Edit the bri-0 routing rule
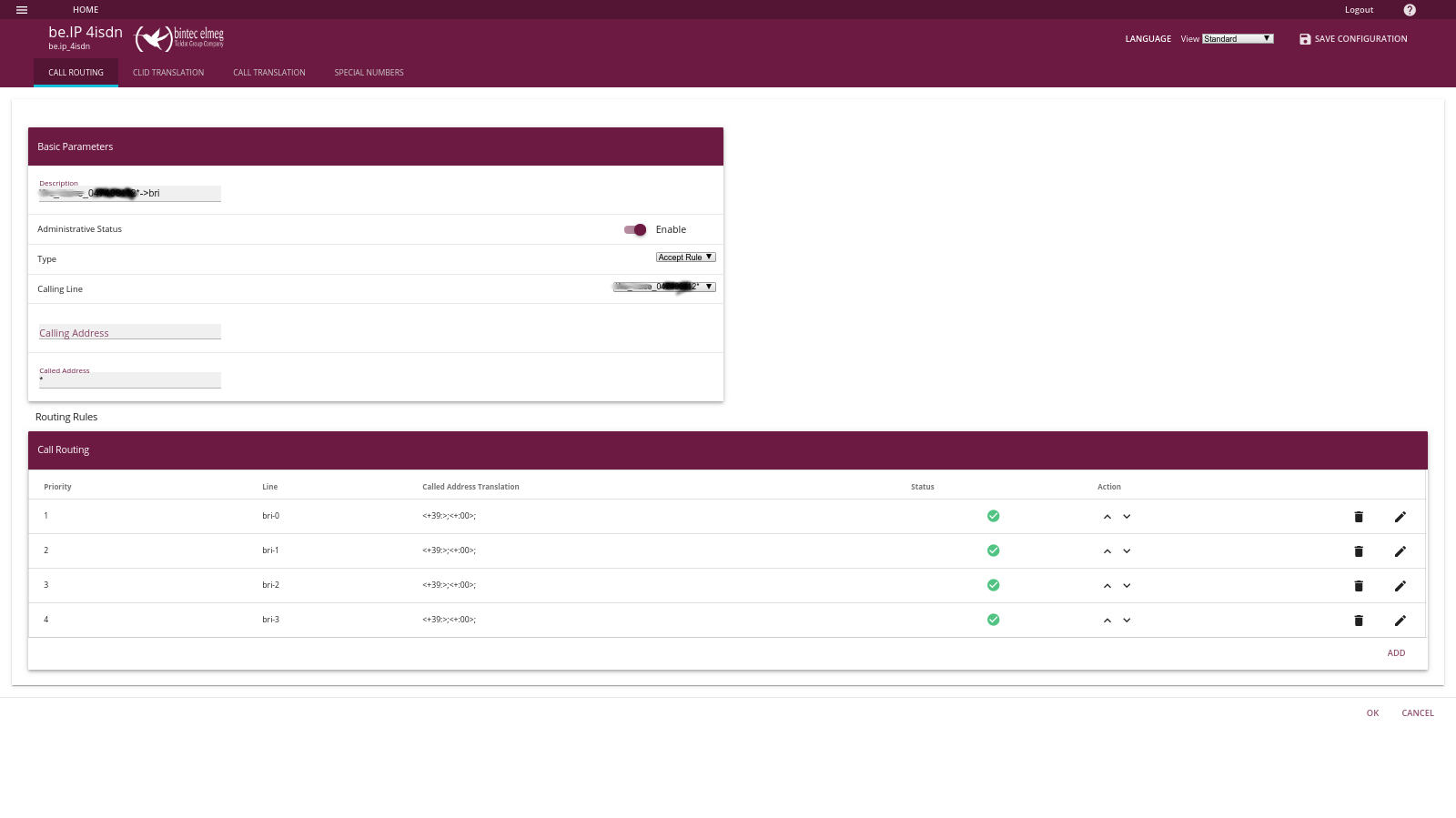 tap(1400, 517)
